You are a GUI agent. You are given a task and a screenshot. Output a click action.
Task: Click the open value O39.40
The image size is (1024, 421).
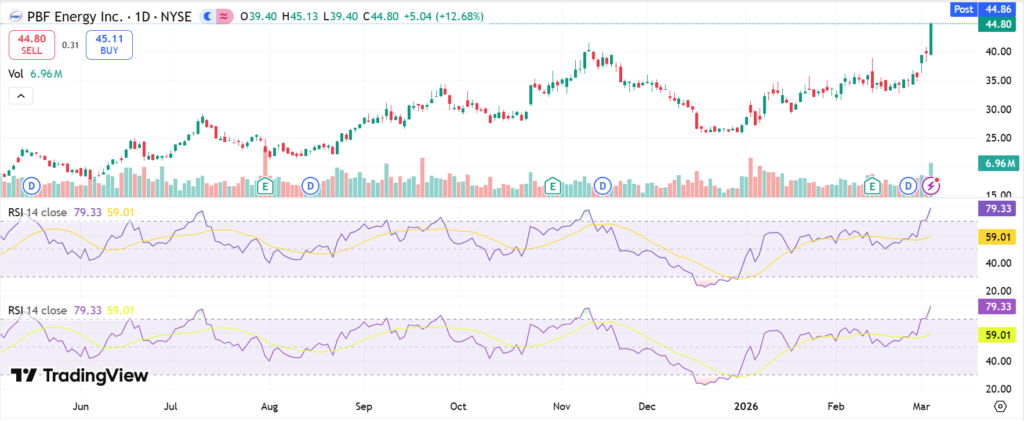point(259,16)
